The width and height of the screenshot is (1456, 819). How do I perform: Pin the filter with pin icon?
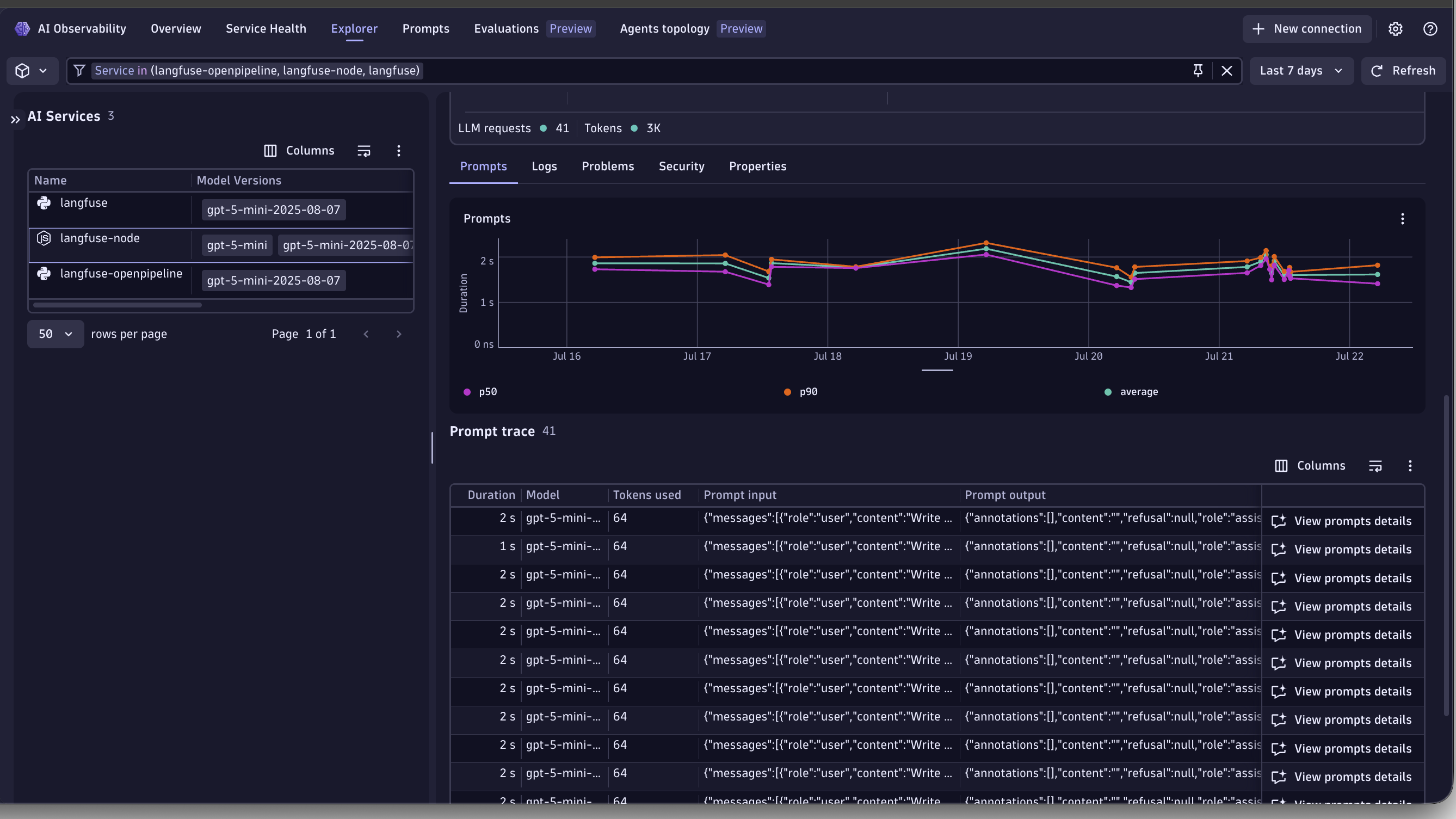[x=1198, y=71]
